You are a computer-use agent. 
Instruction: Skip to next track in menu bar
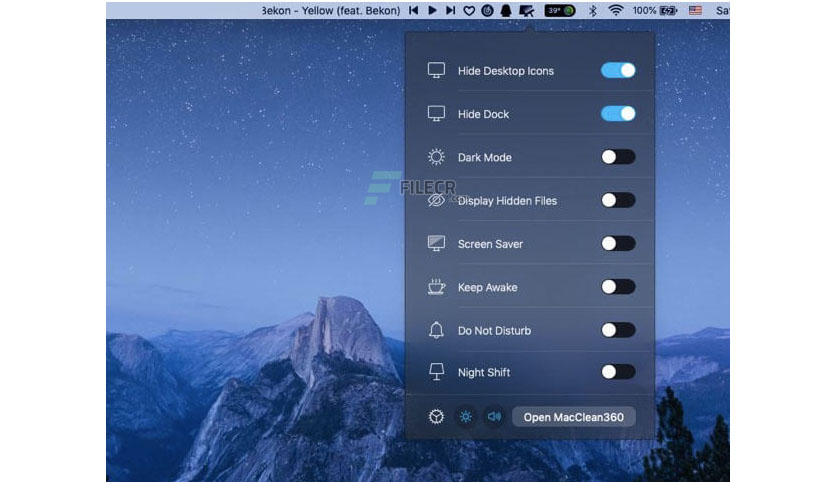point(451,10)
